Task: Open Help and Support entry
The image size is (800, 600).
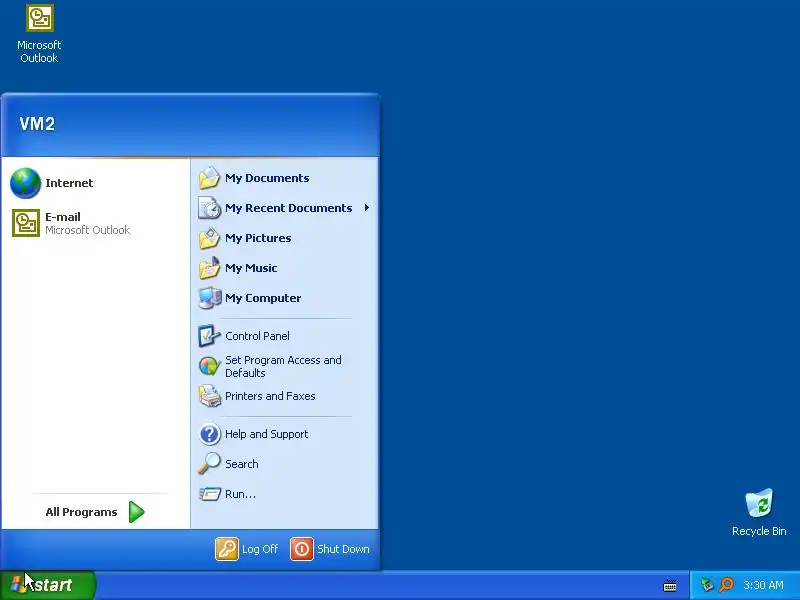Action: click(x=286, y=434)
